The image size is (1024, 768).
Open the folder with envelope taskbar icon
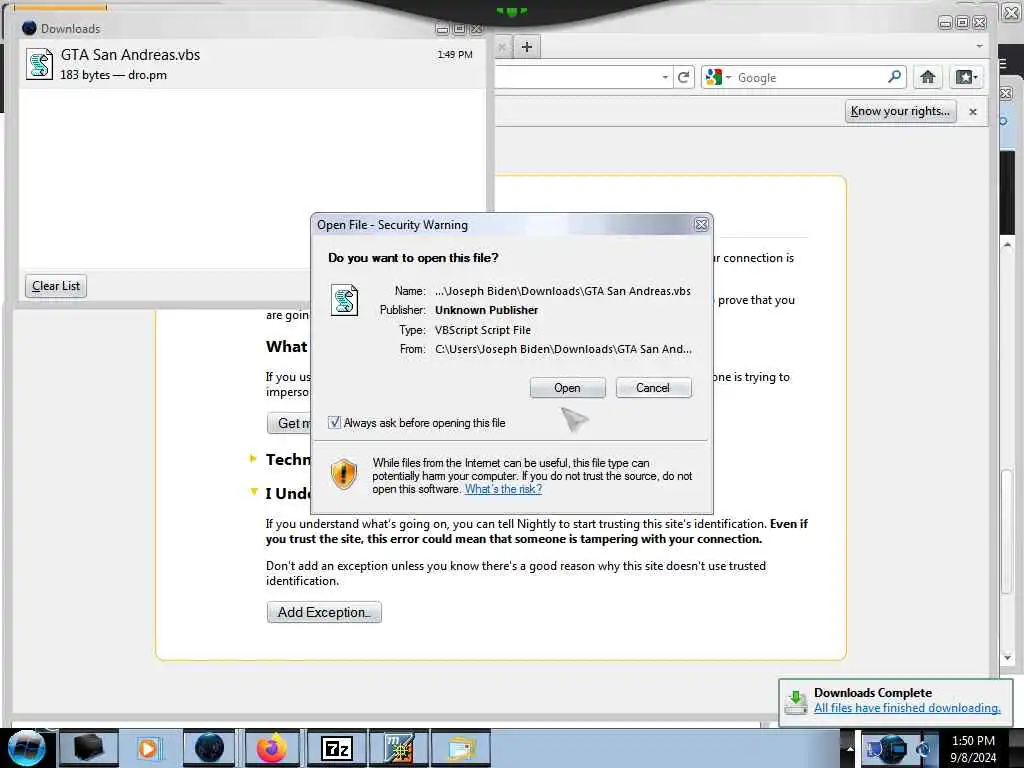[x=461, y=748]
